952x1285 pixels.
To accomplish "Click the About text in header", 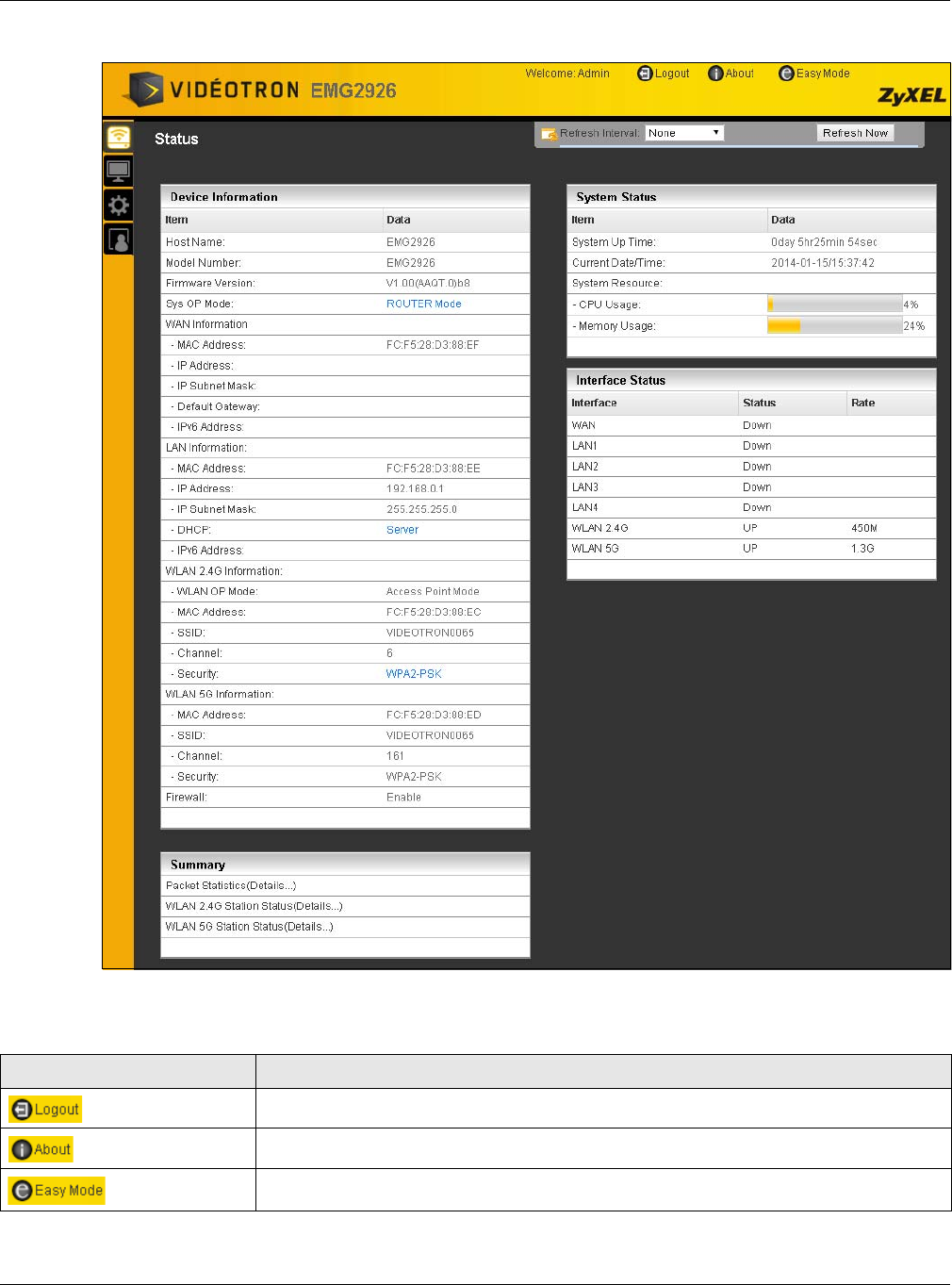I will click(740, 74).
